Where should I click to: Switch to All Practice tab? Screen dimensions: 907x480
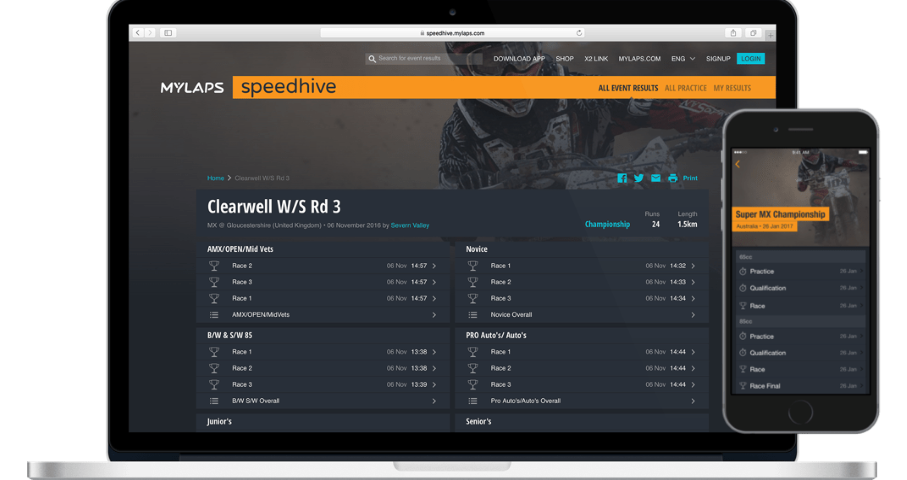tap(685, 88)
